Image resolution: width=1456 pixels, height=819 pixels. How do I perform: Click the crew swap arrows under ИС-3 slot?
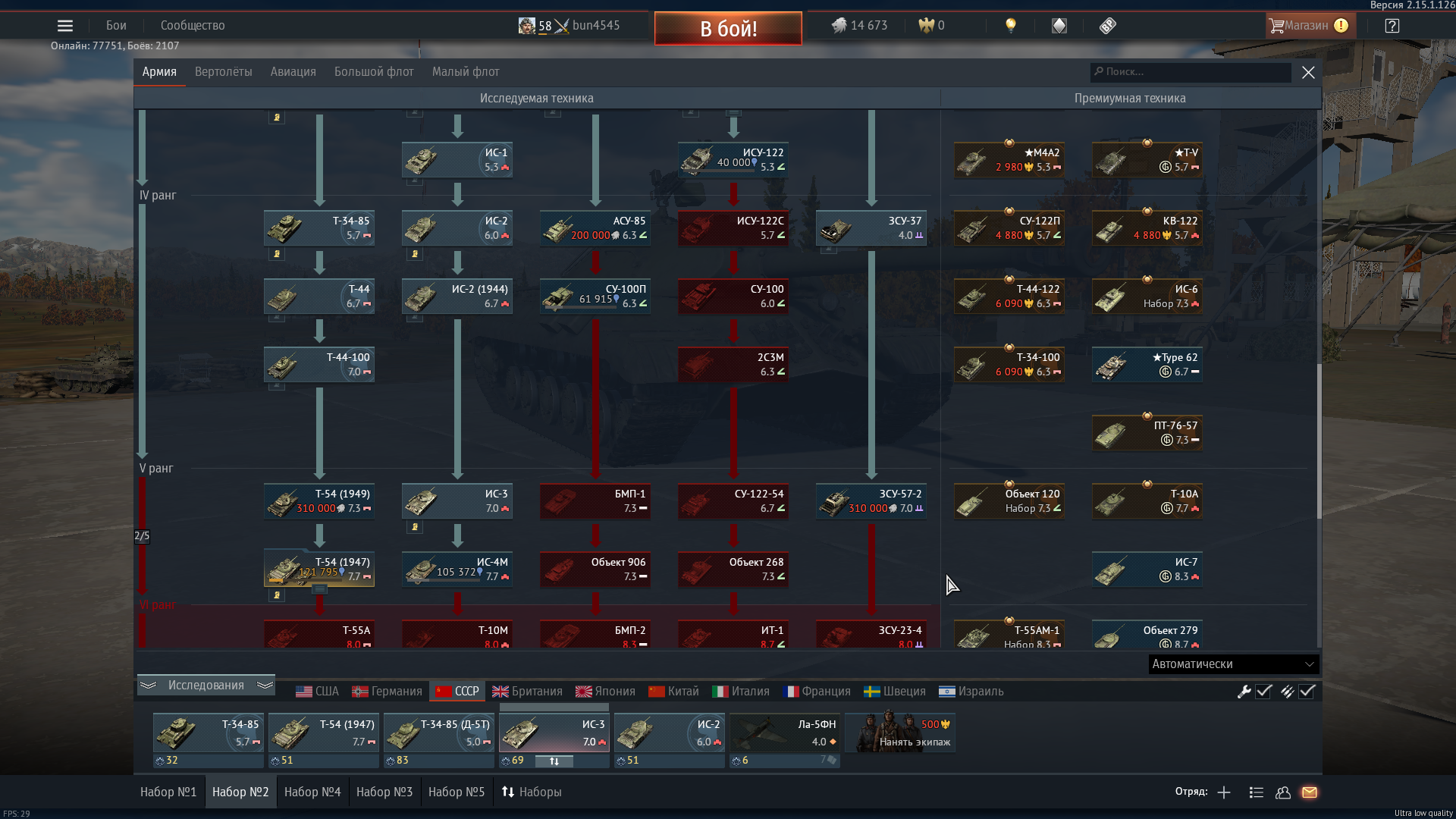point(554,761)
